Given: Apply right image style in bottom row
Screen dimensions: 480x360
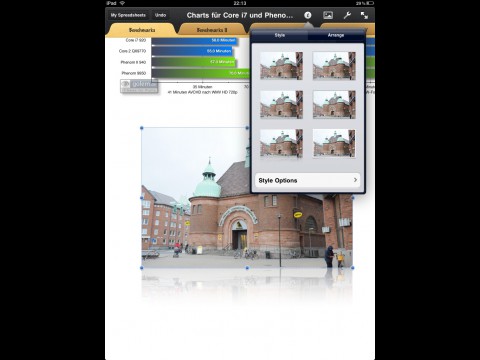Looking at the screenshot, I should tap(334, 143).
